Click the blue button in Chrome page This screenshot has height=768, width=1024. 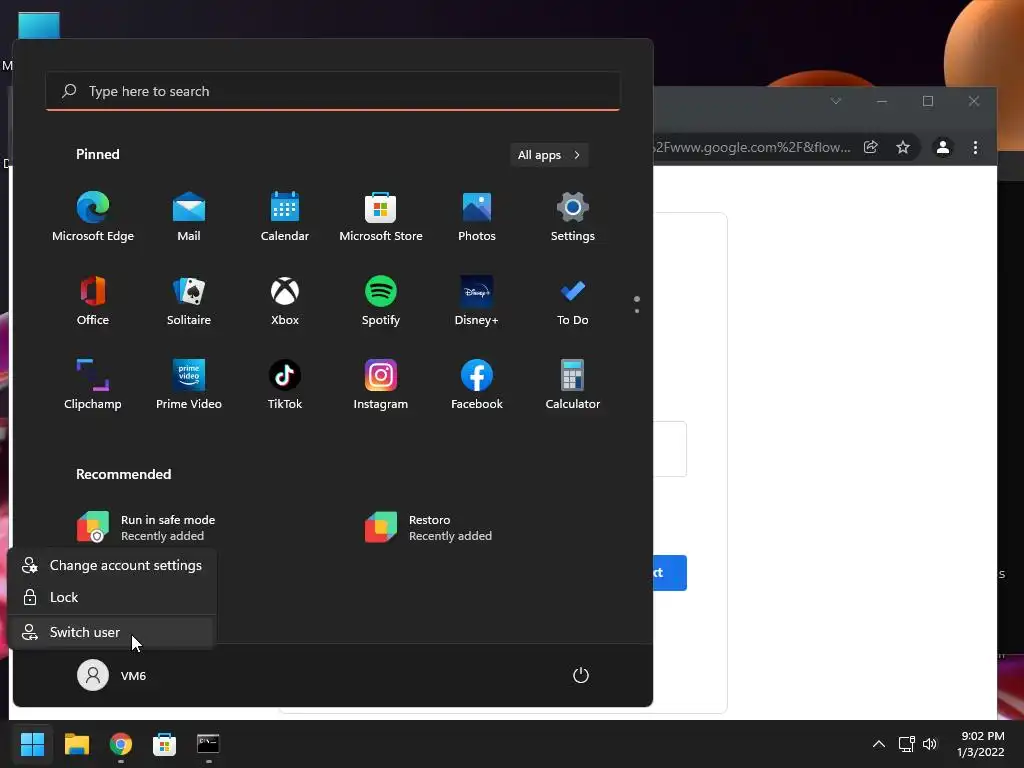click(x=670, y=573)
